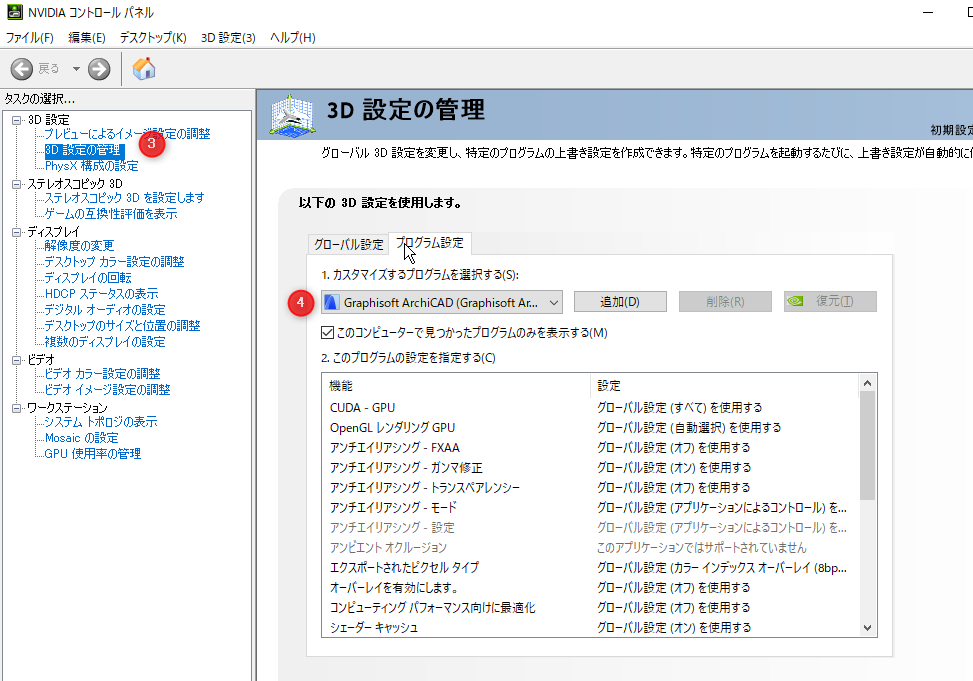
Task: Open 解像度の変更 link
Action: coord(79,246)
